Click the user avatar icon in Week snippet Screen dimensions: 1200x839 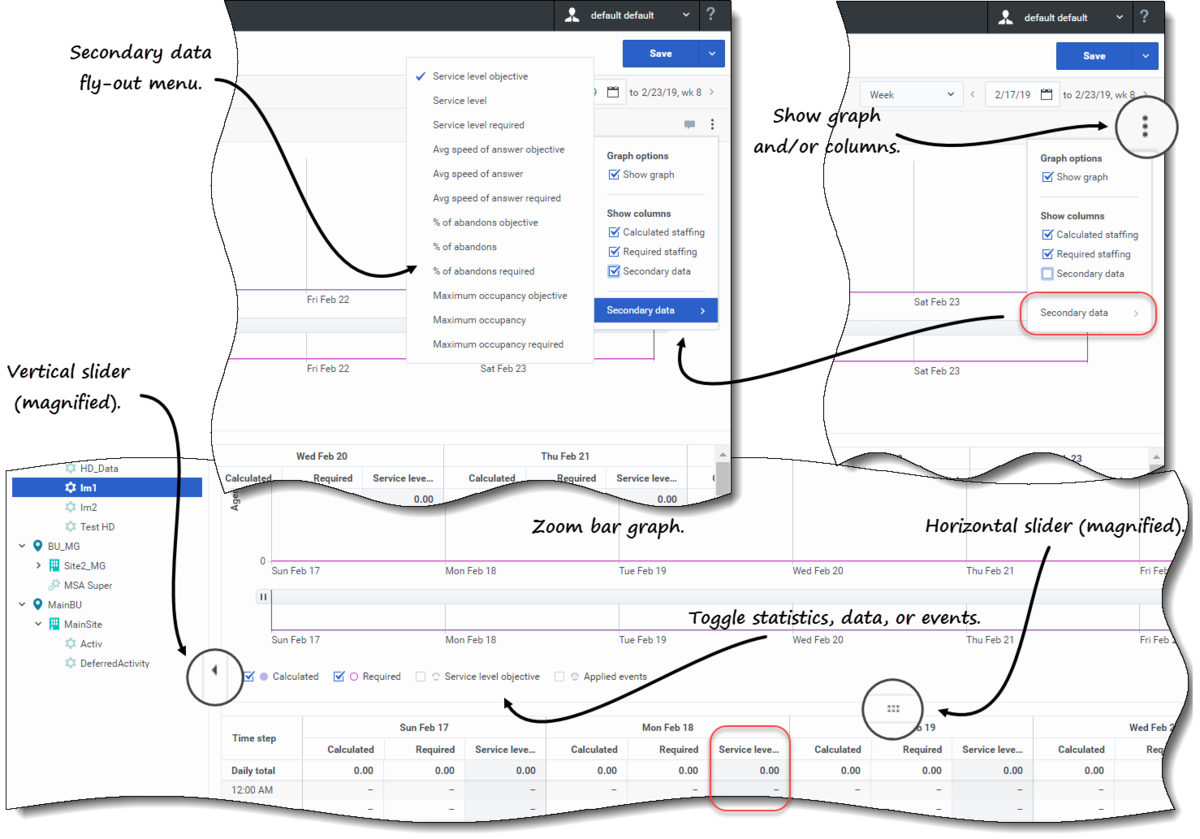pos(1006,17)
